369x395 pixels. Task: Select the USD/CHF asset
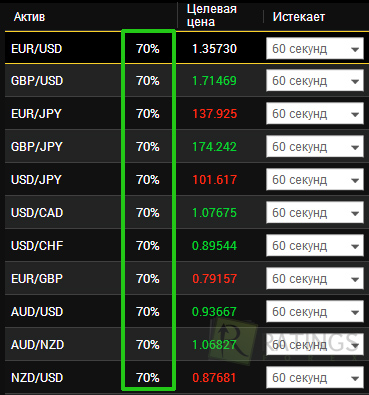(x=37, y=246)
